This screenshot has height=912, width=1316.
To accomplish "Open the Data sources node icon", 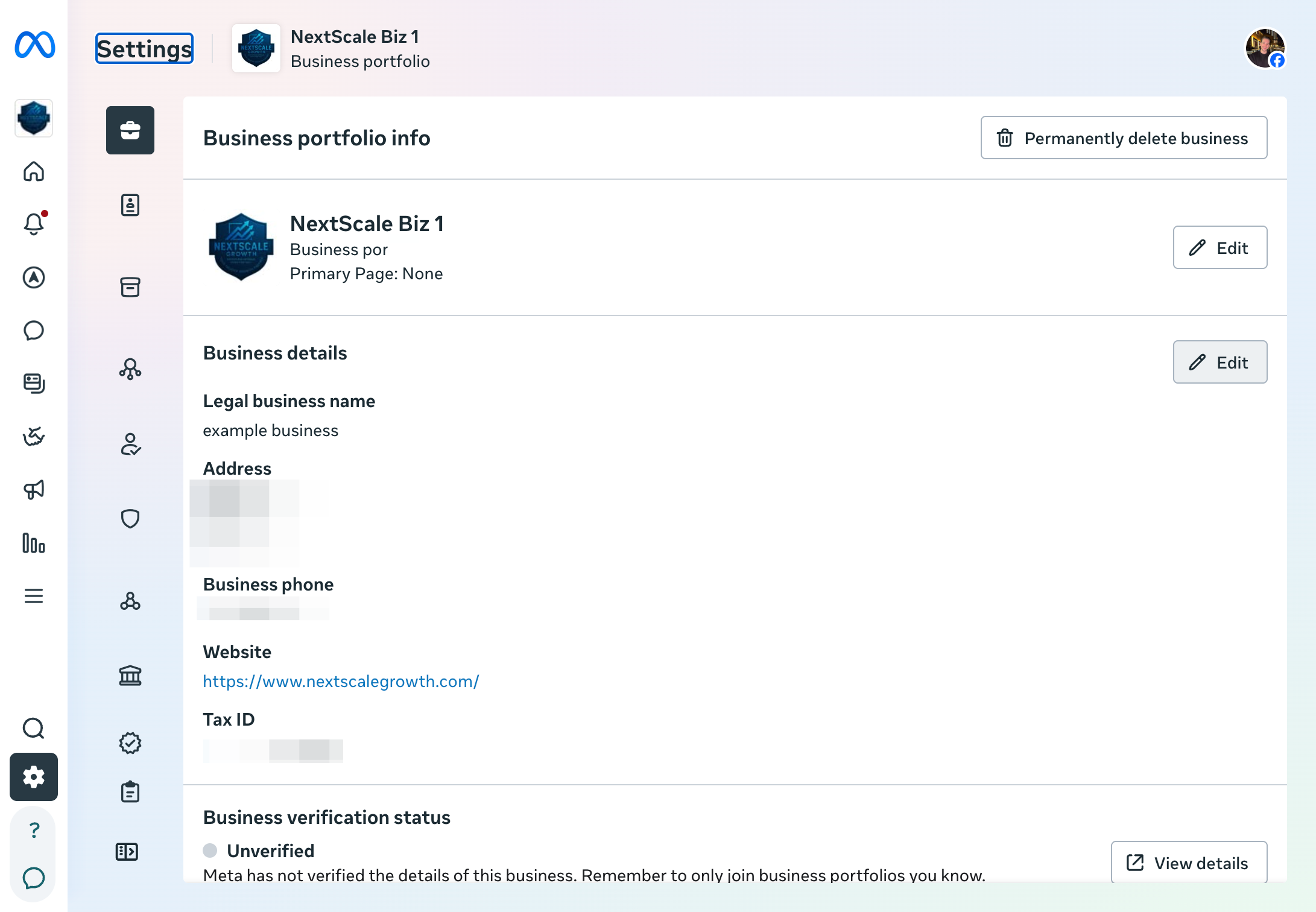I will [130, 369].
